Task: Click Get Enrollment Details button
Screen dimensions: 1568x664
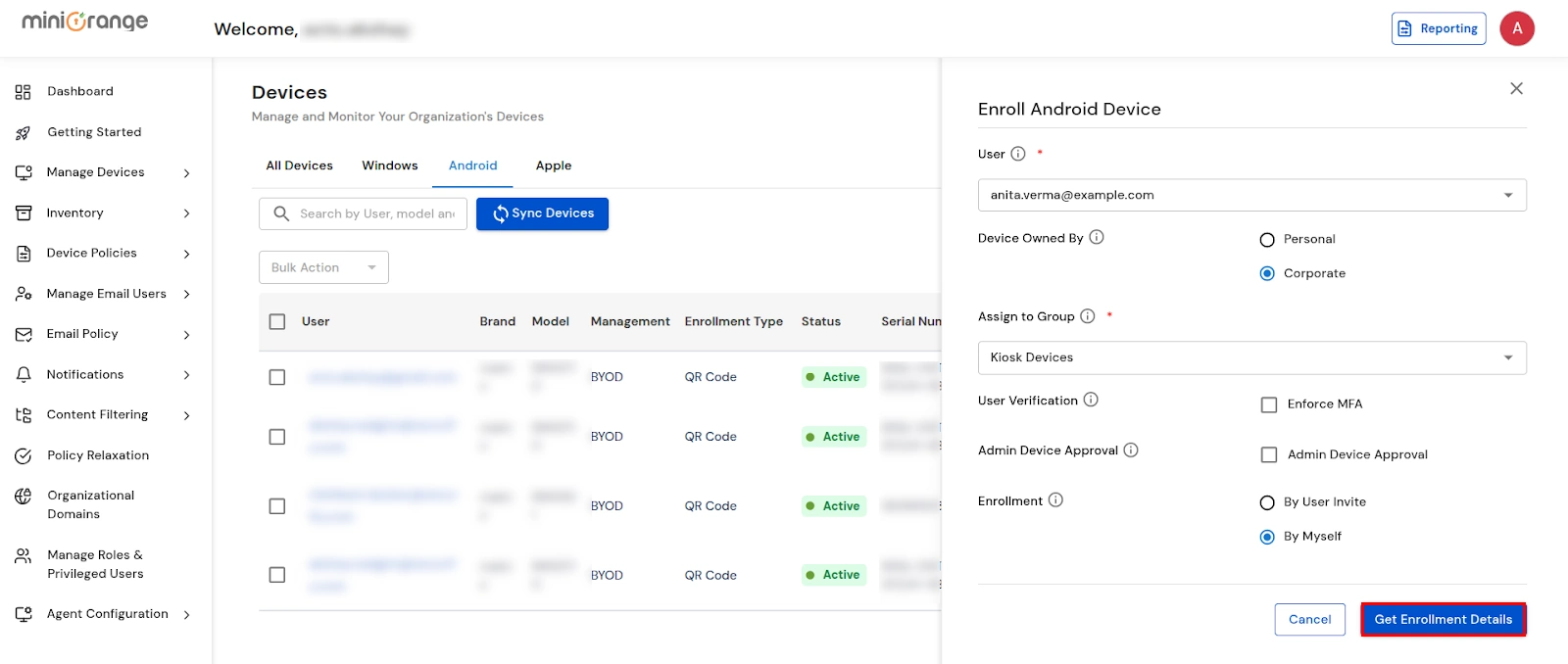Action: 1443,619
